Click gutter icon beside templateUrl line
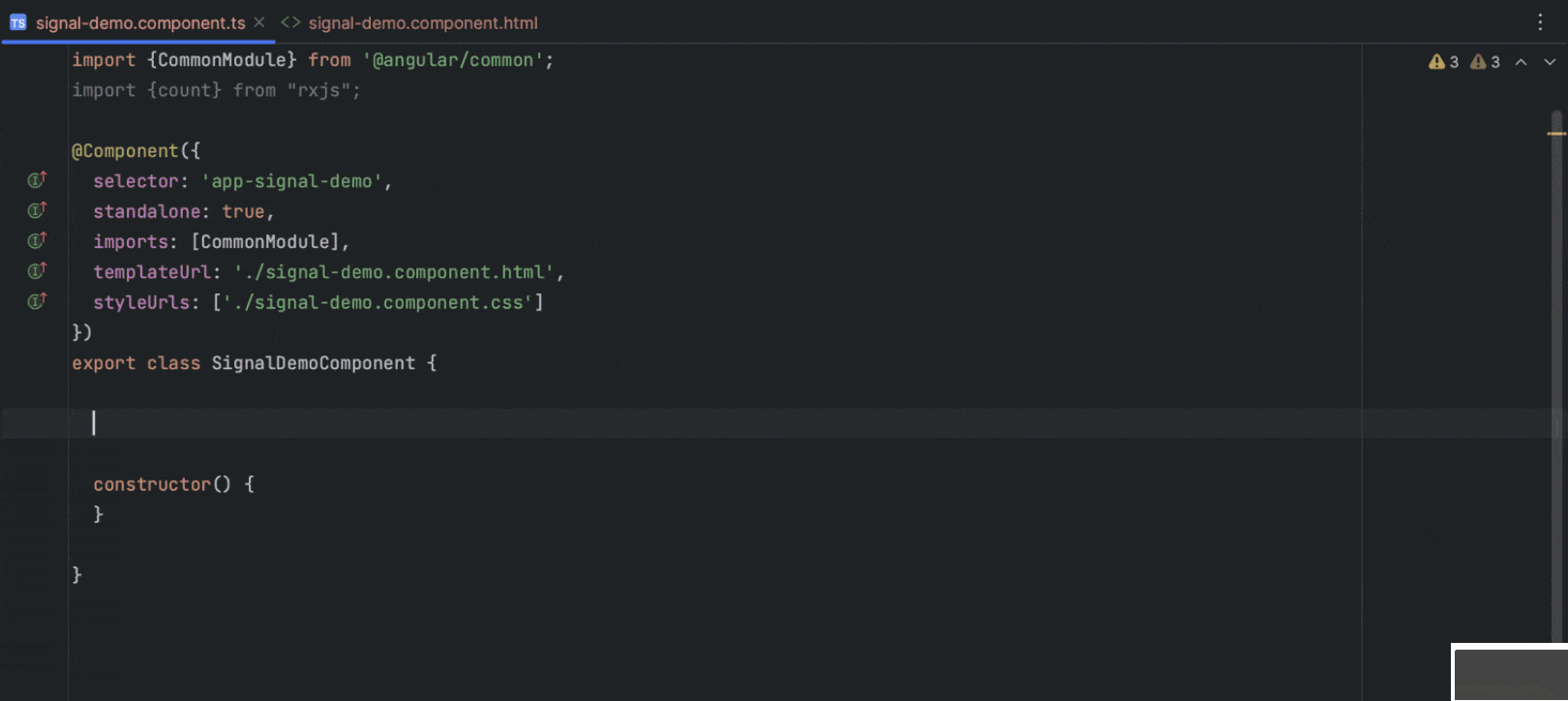 [37, 271]
